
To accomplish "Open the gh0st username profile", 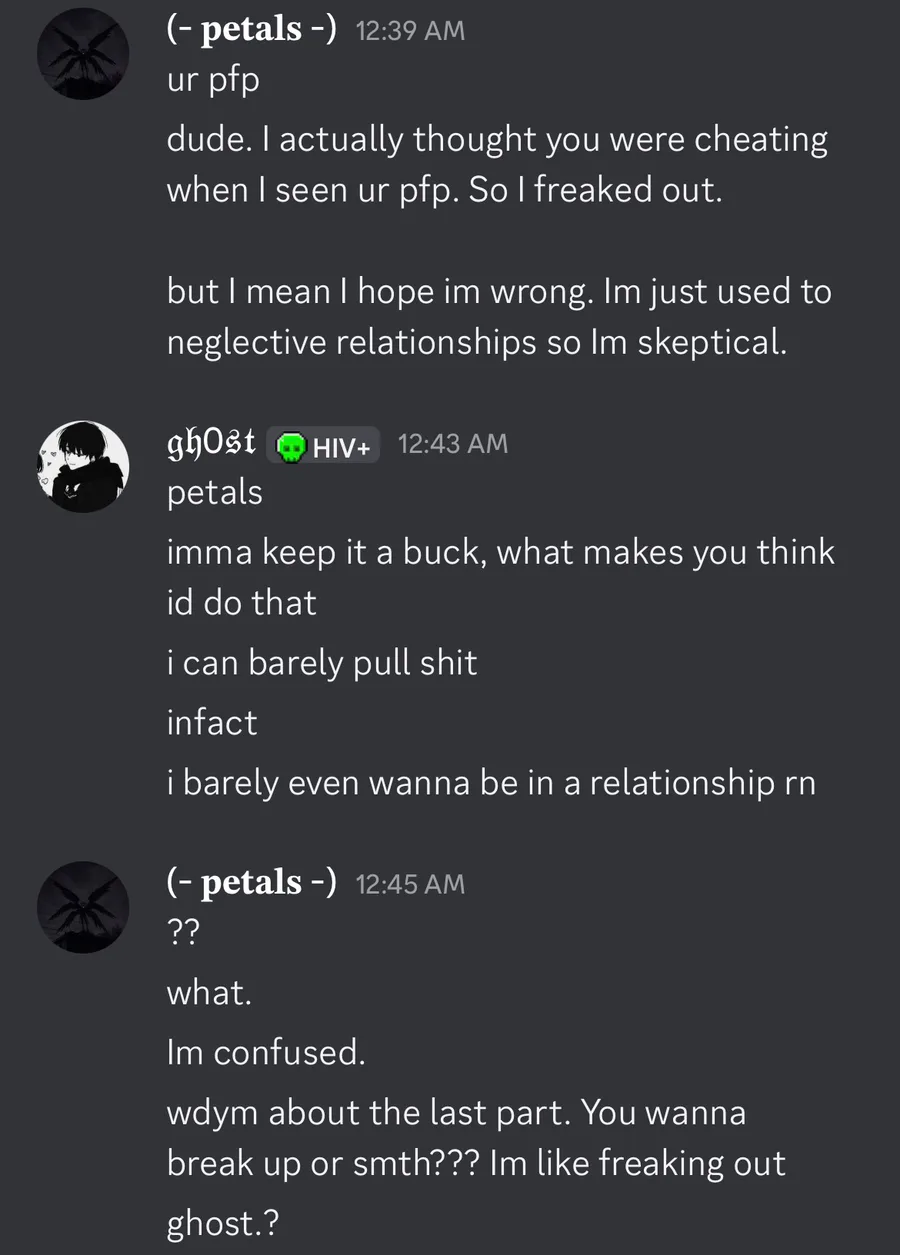I will click(211, 442).
